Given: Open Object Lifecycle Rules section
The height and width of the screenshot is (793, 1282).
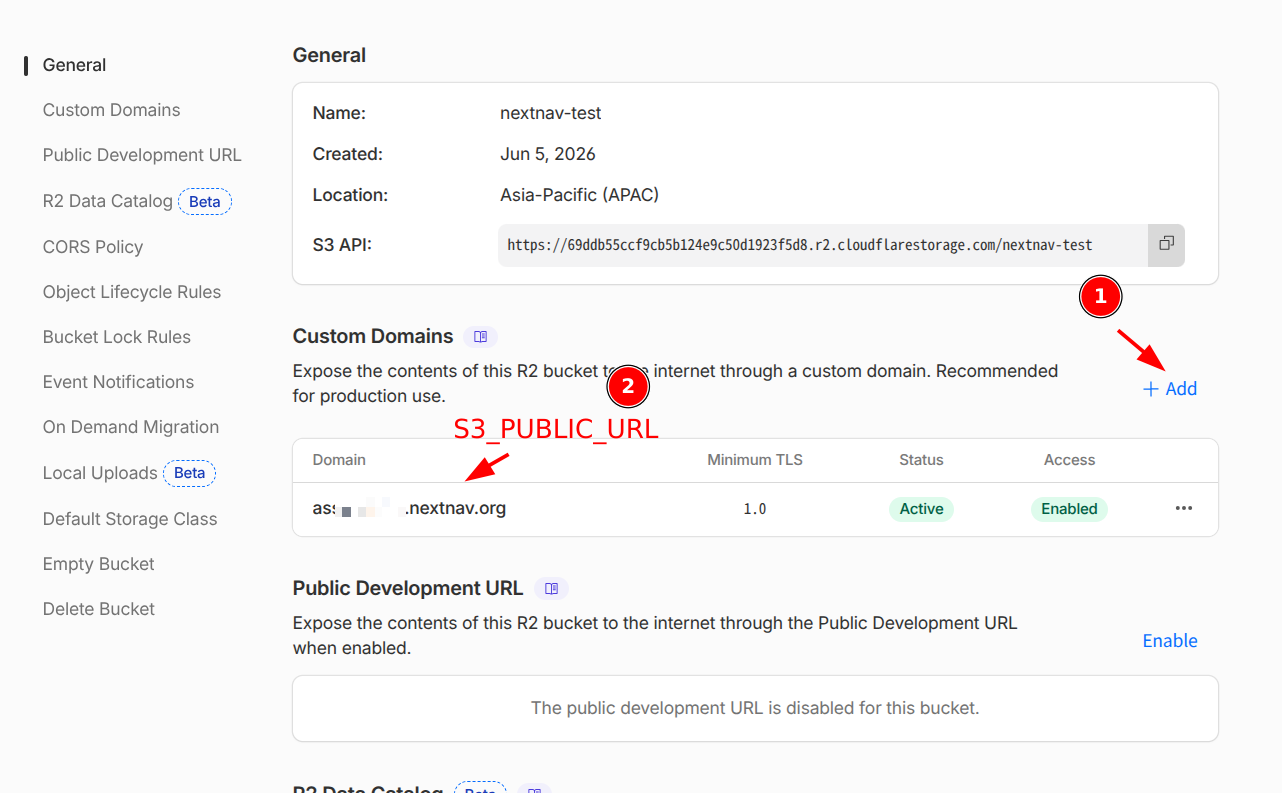Looking at the screenshot, I should (x=132, y=292).
